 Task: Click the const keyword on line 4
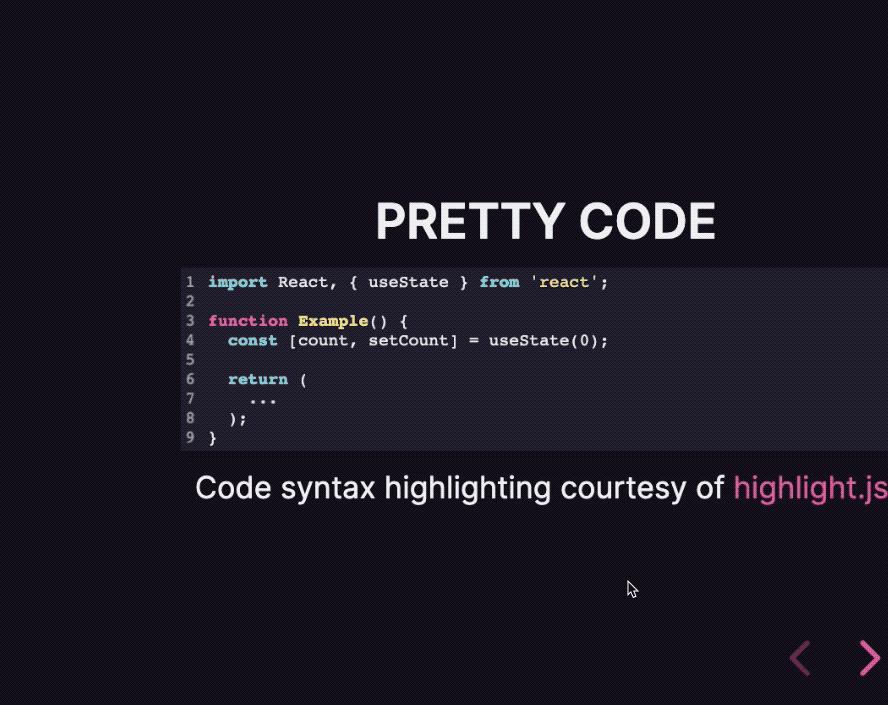tap(253, 340)
